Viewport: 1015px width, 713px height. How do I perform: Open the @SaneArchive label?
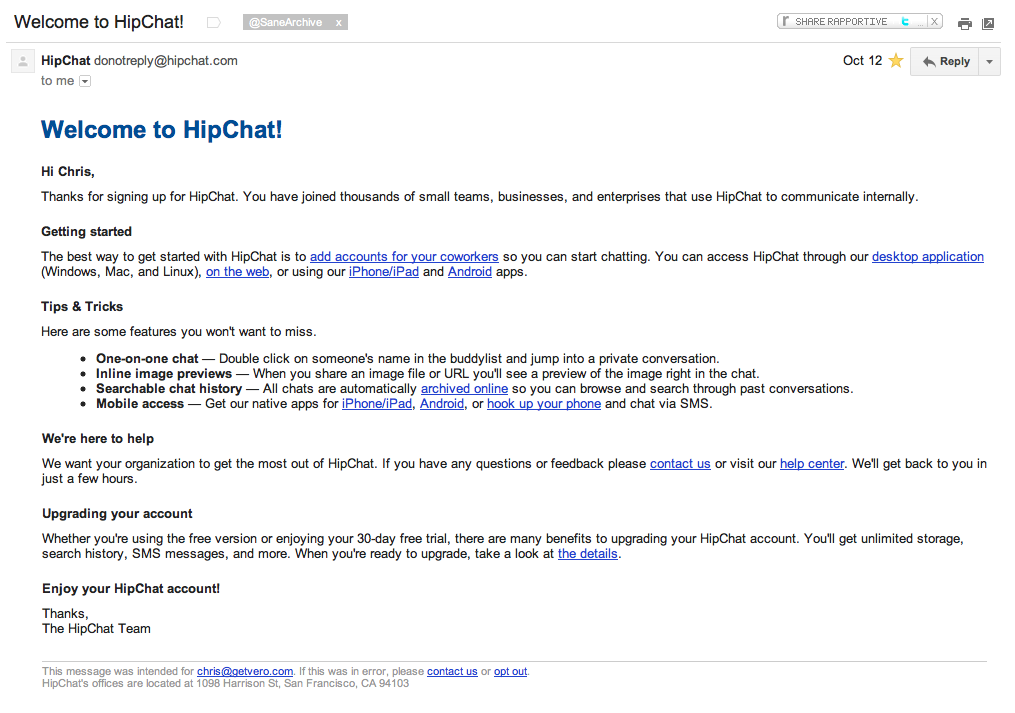point(285,22)
